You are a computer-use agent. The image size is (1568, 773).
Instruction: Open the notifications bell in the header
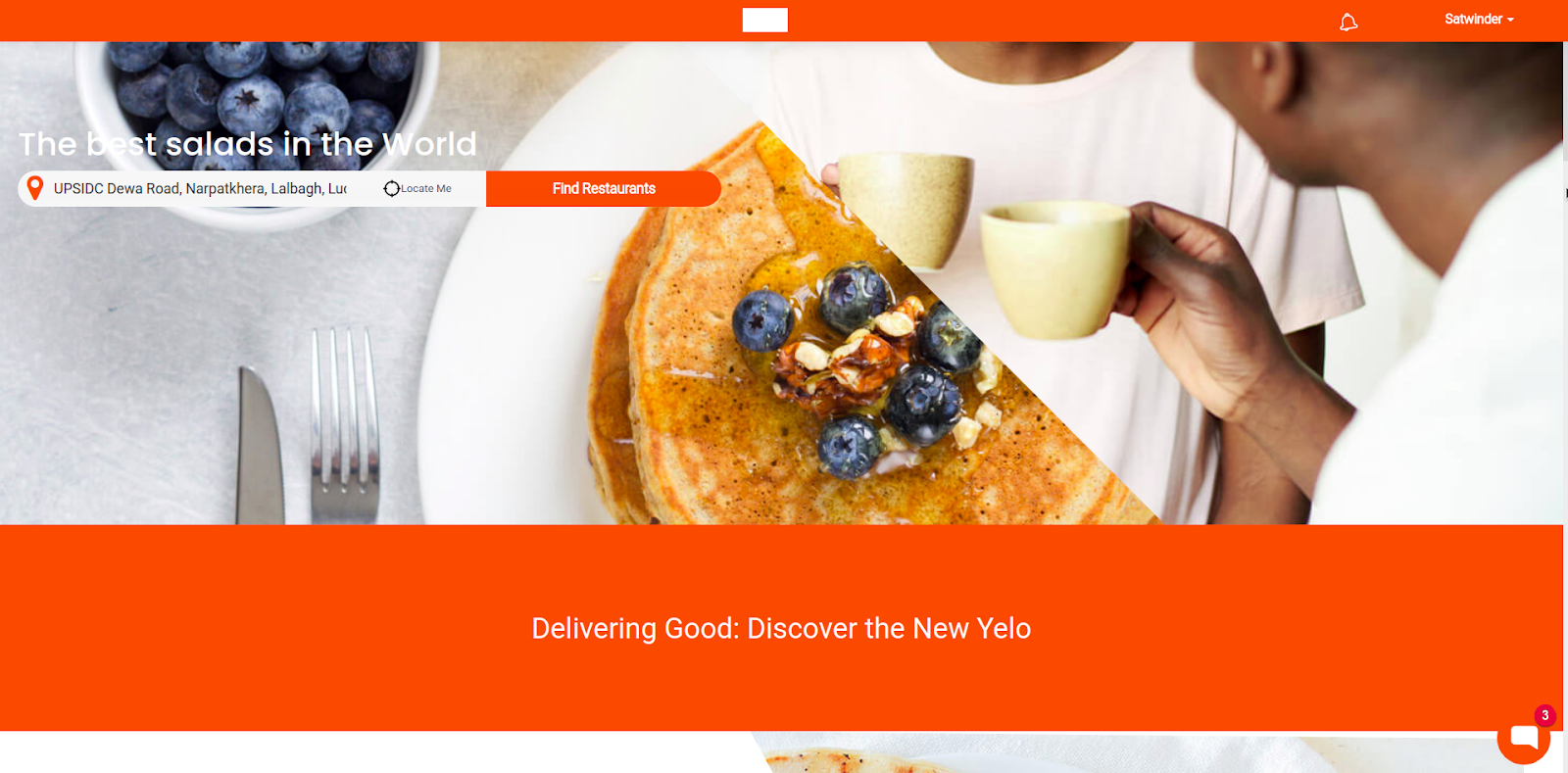[1348, 22]
